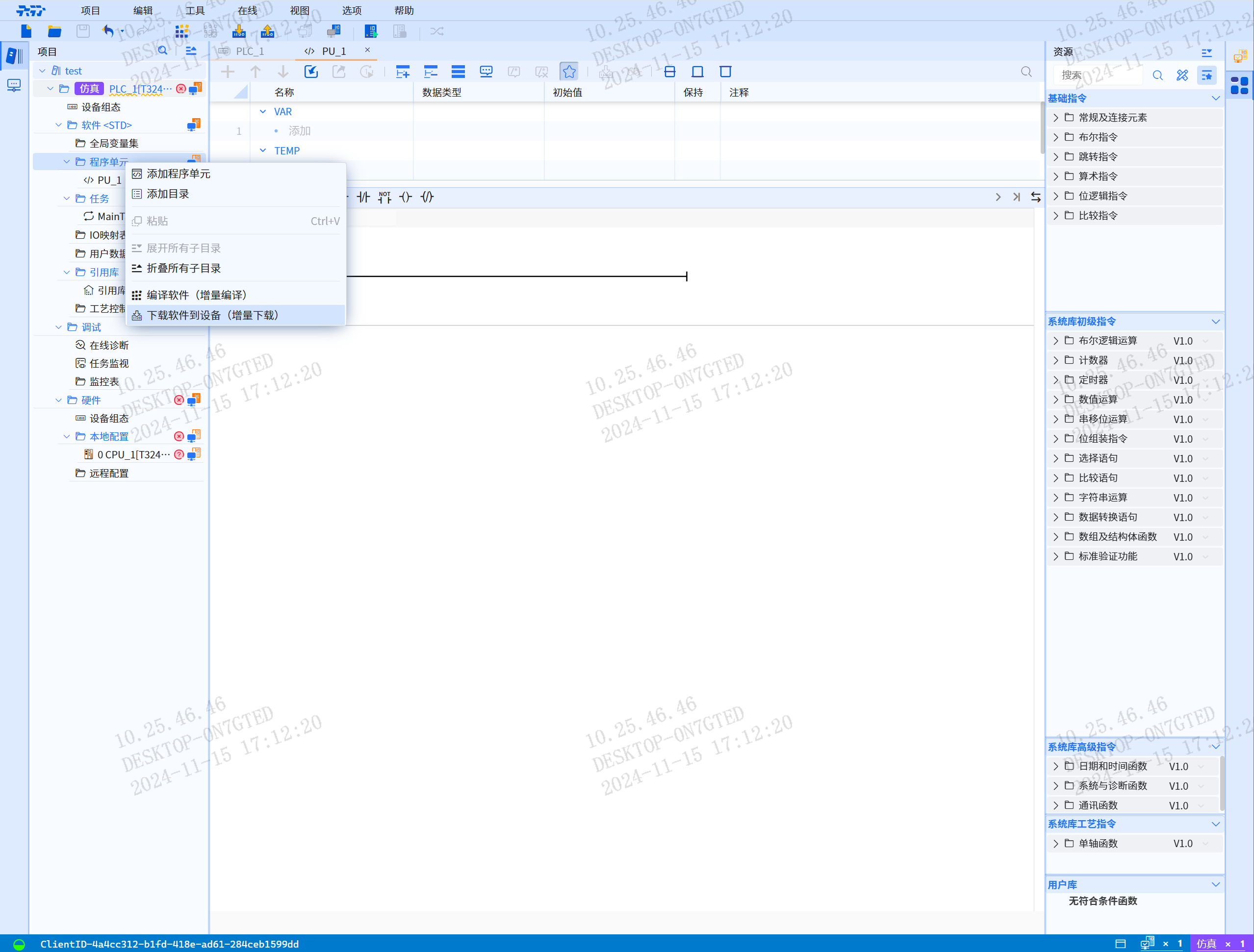Select 下载软件到设备（增量下载） from context menu
Screen dimensions: 1254x952
(x=212, y=316)
